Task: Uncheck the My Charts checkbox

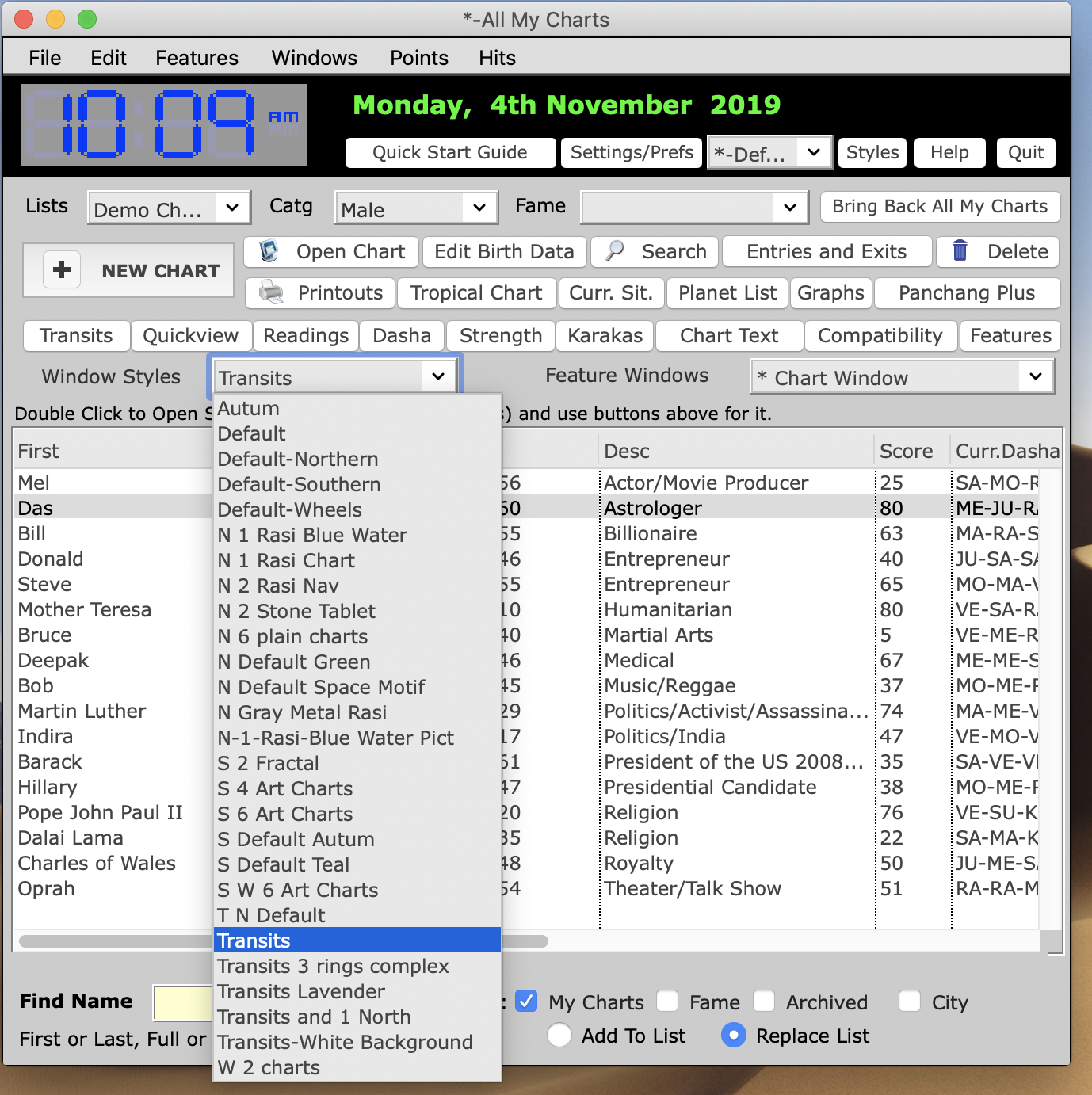Action: [x=526, y=1002]
